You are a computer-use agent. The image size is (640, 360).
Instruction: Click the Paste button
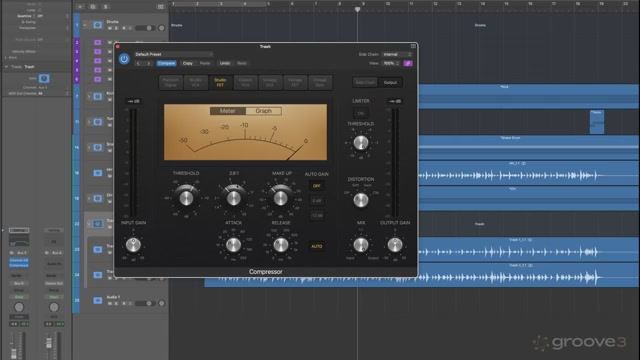pyautogui.click(x=205, y=63)
